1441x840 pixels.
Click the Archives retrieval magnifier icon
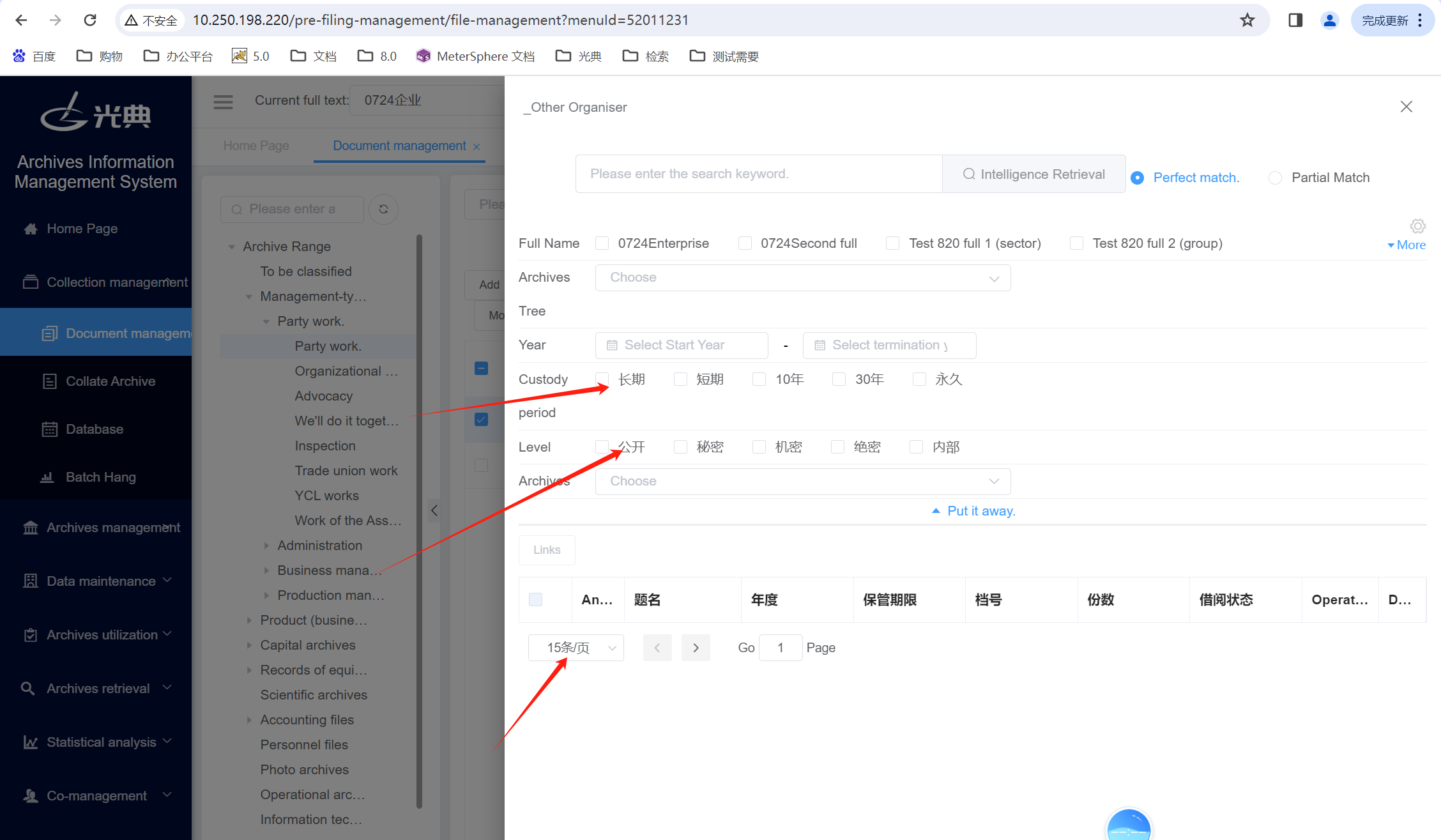point(27,689)
